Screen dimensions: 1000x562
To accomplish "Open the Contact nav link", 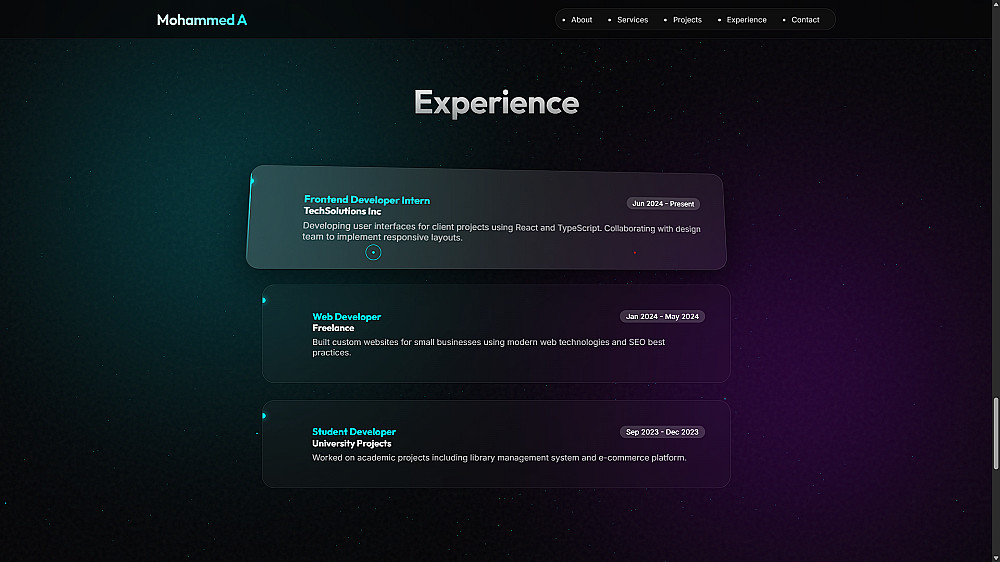I will click(x=805, y=20).
